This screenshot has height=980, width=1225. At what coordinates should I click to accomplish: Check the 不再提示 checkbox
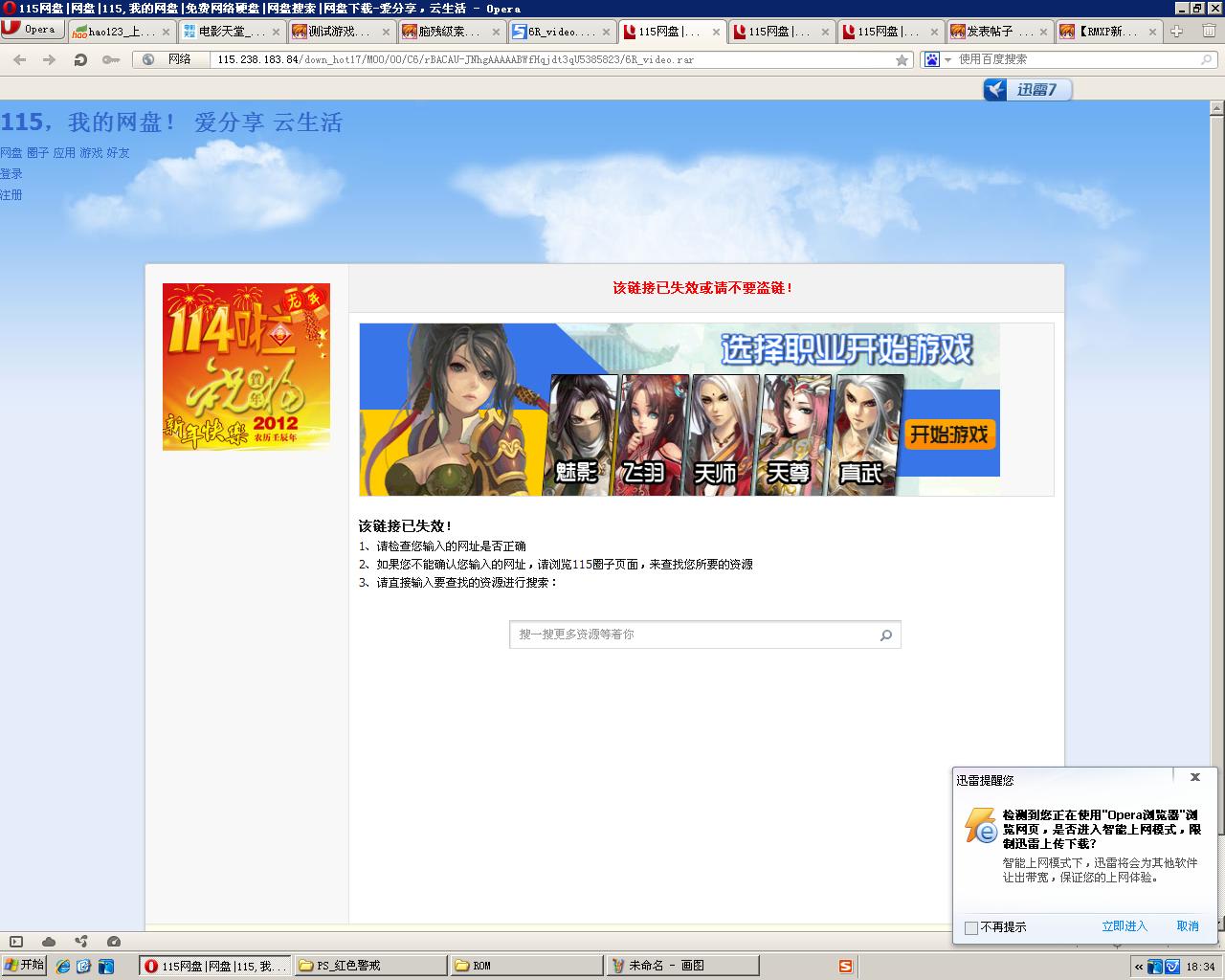pyautogui.click(x=971, y=927)
